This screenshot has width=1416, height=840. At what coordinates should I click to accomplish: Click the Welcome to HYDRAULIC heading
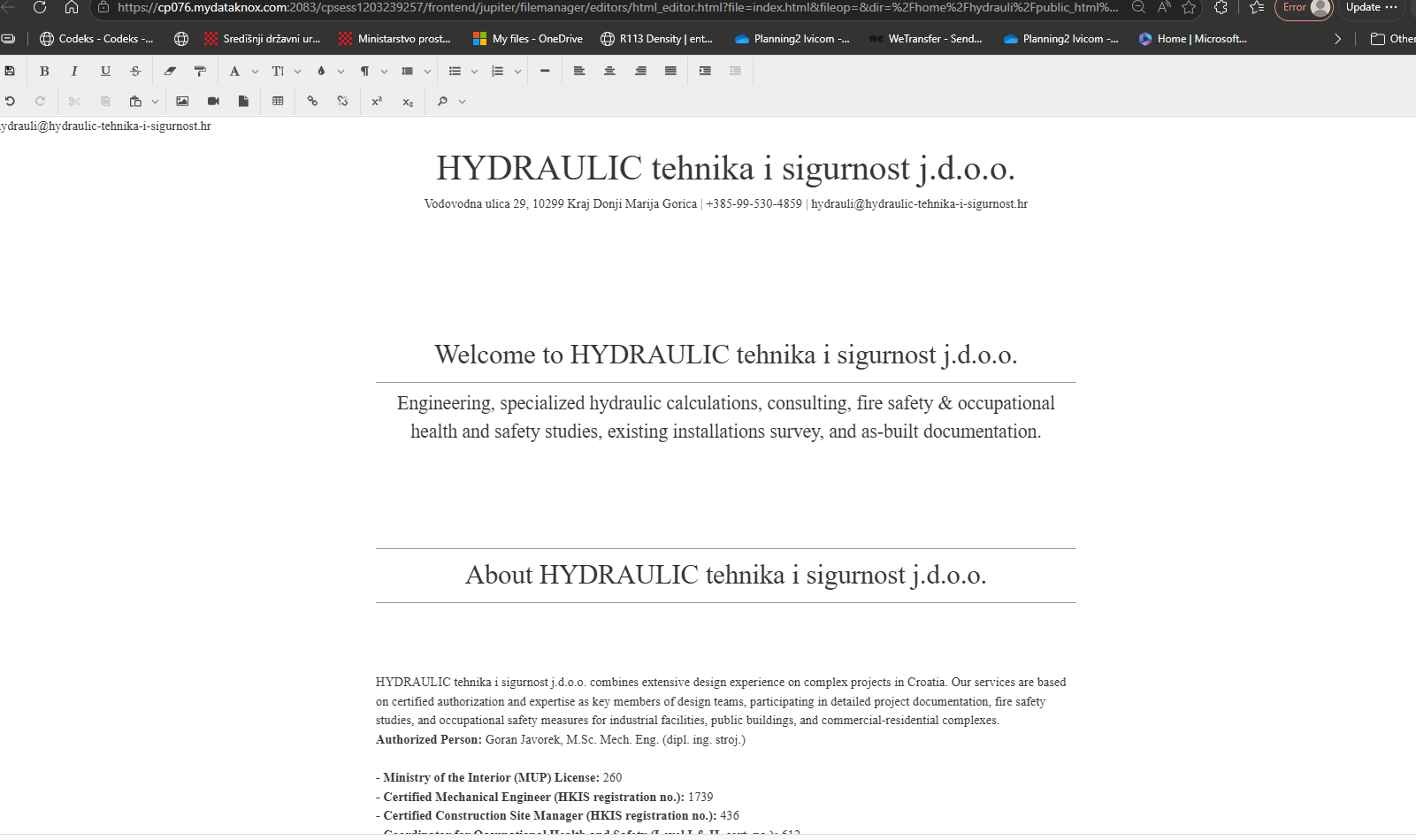click(726, 355)
